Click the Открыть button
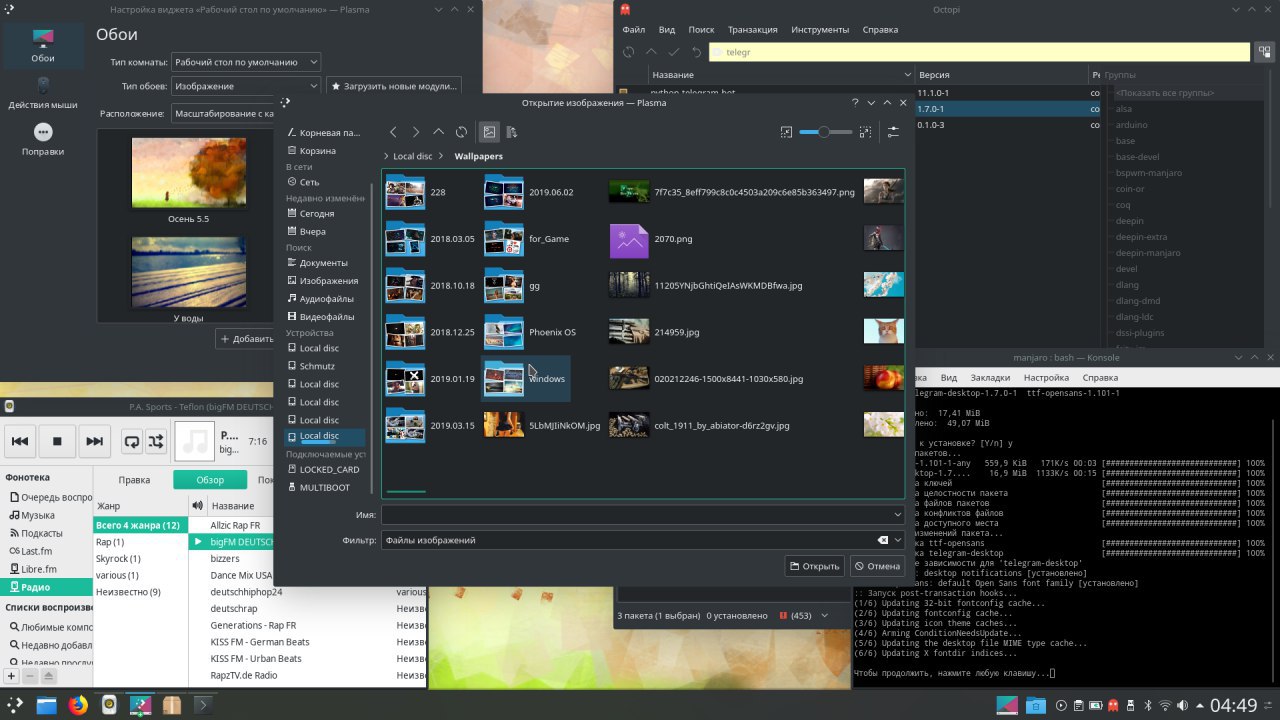 (814, 566)
